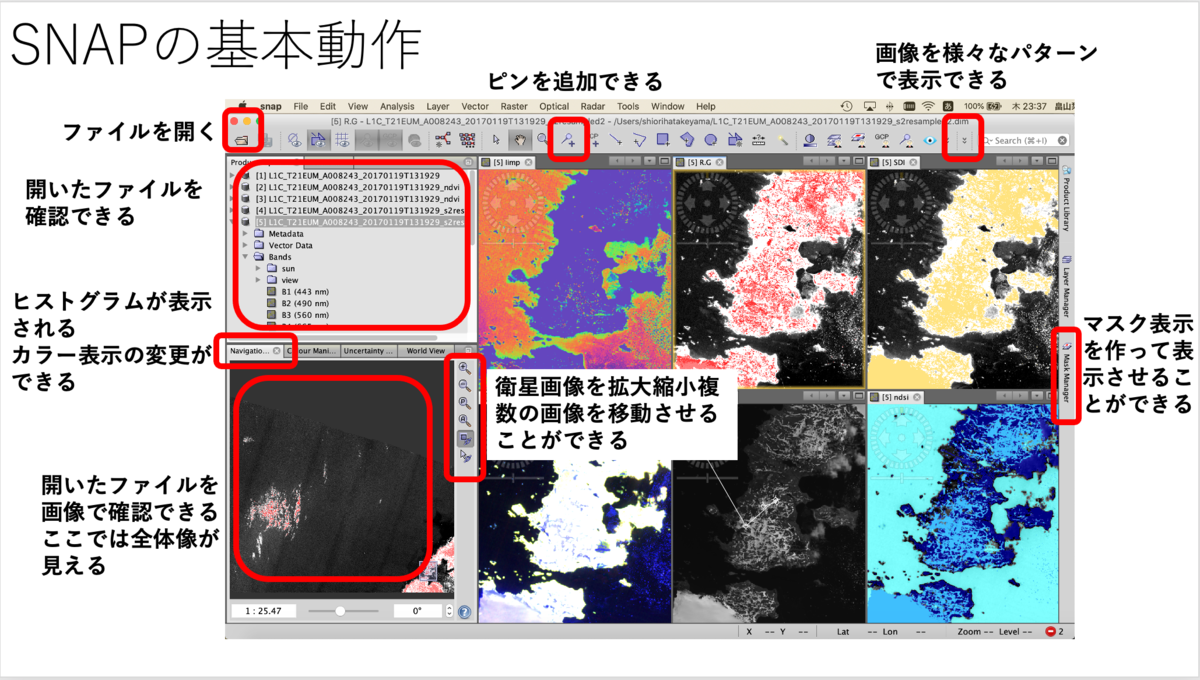Select the Draw Rectangle tool
Image resolution: width=1200 pixels, height=680 pixels.
[663, 141]
